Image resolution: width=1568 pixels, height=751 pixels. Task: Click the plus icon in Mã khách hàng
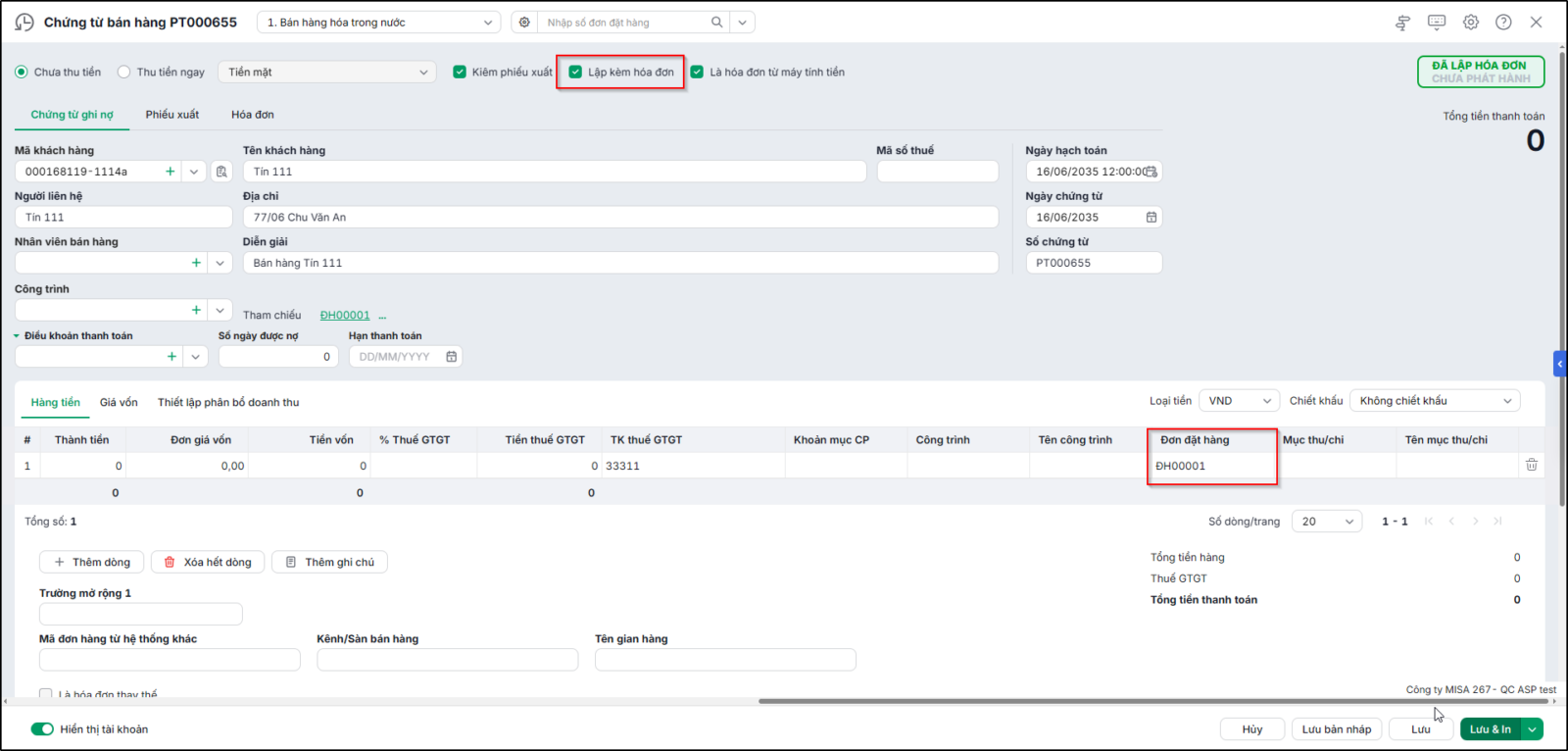(171, 172)
